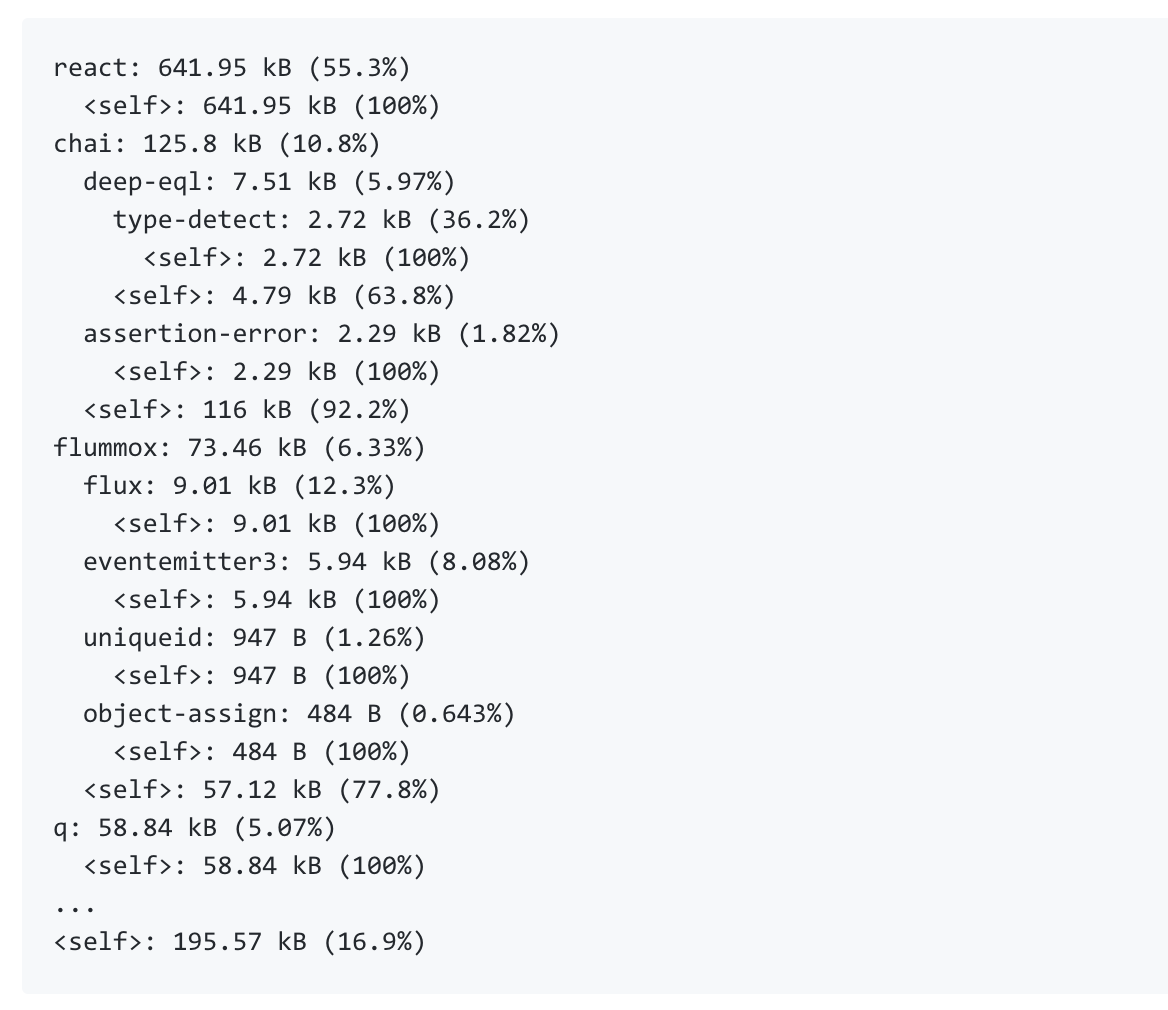Select the type-detect 2.72 kB entry
Image resolution: width=1168 pixels, height=1010 pixels.
[x=321, y=220]
